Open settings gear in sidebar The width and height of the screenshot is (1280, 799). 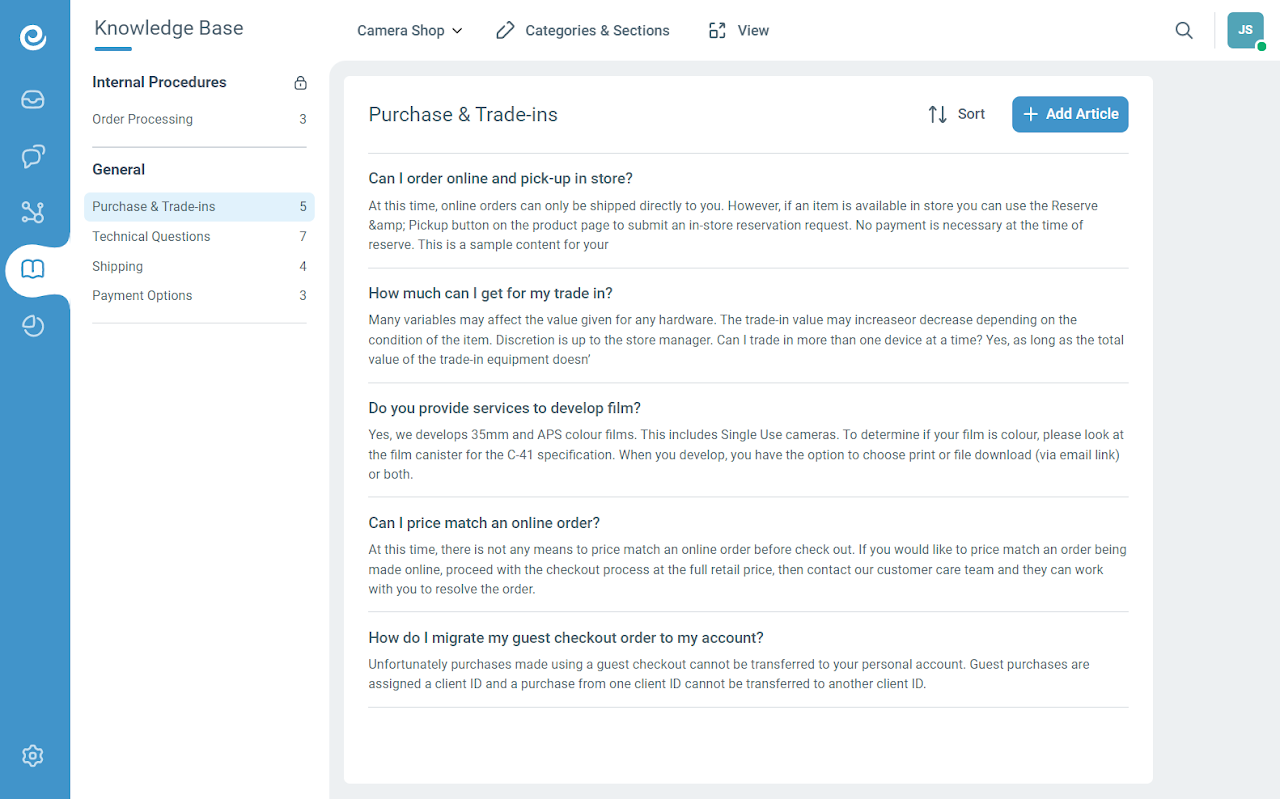33,755
